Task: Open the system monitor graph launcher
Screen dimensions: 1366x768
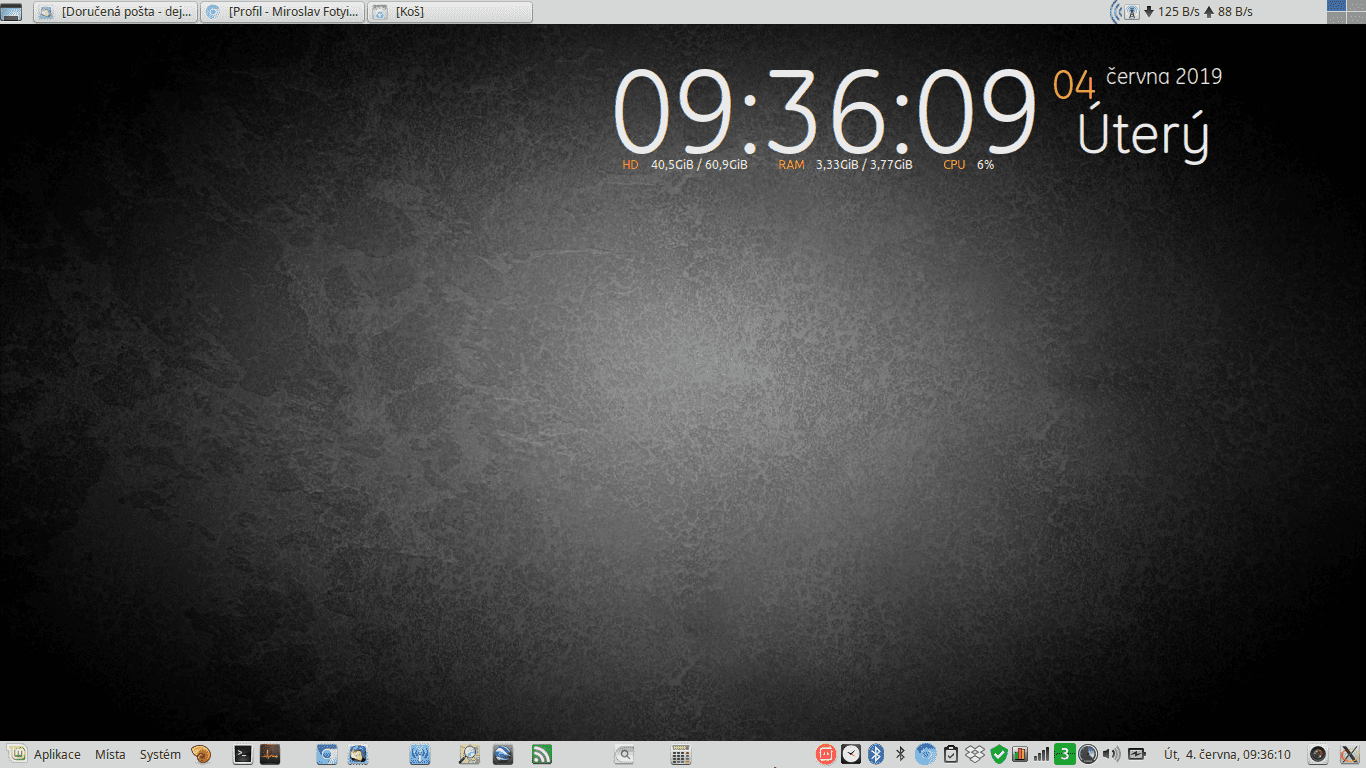Action: tap(270, 754)
